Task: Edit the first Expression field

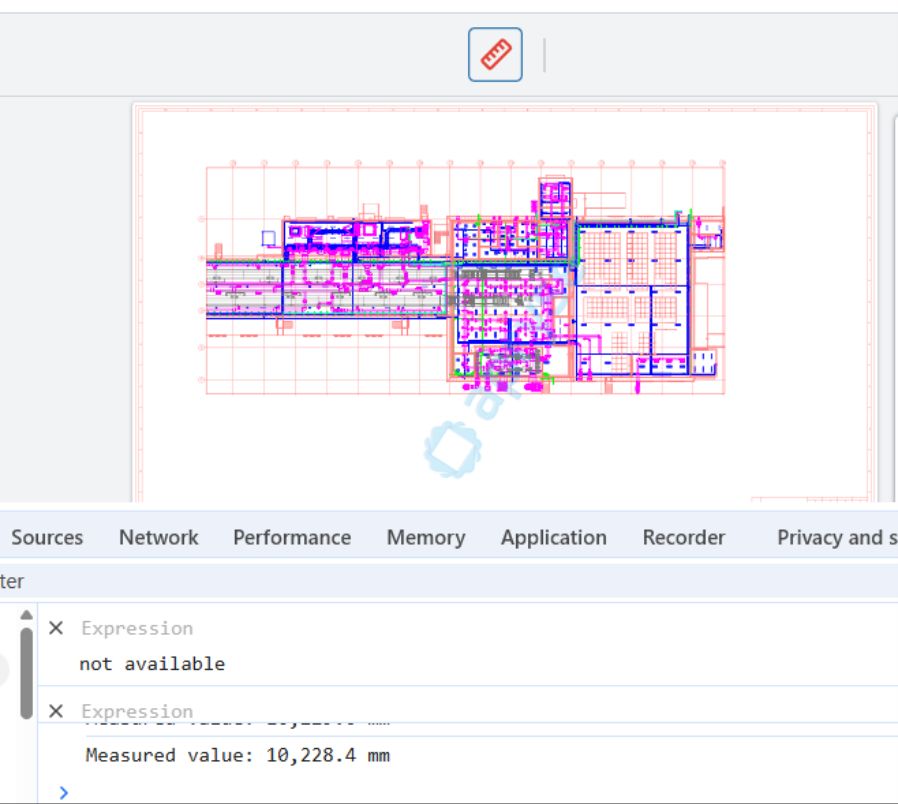Action: click(137, 628)
